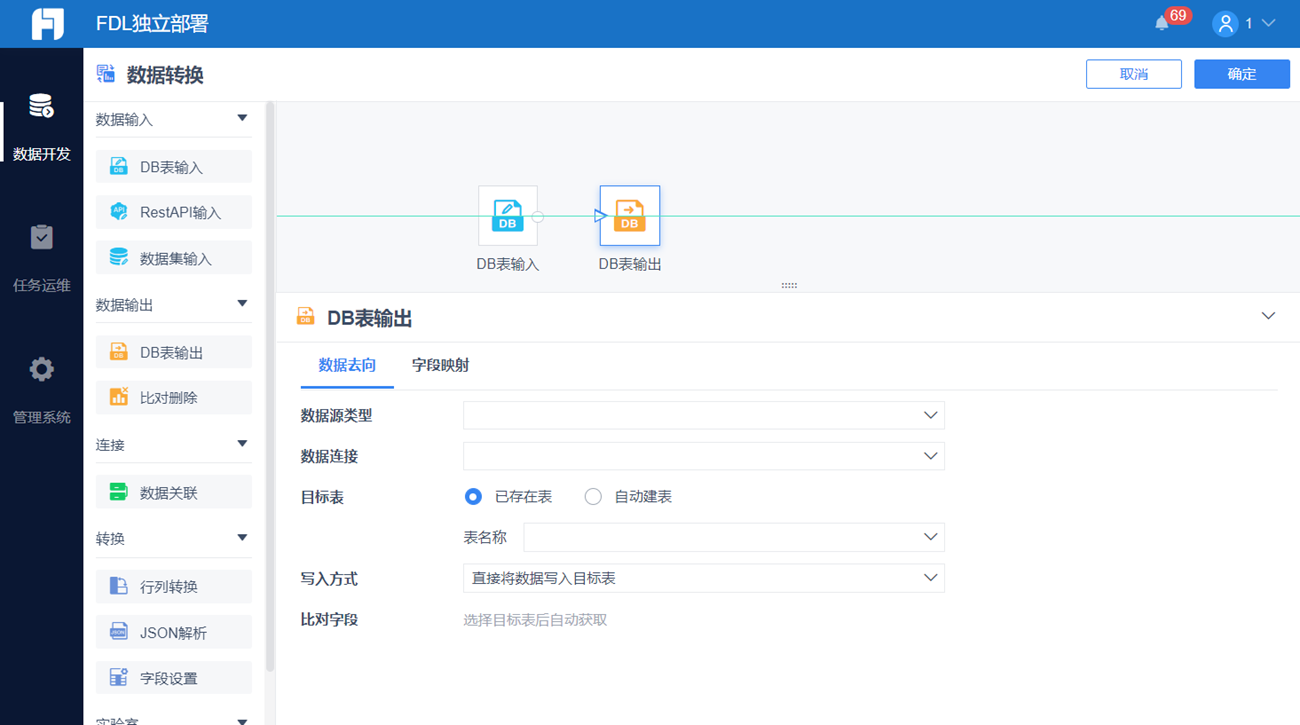Collapse the DB表输出 settings panel chevron
Image resolution: width=1300 pixels, height=725 pixels.
click(1268, 316)
